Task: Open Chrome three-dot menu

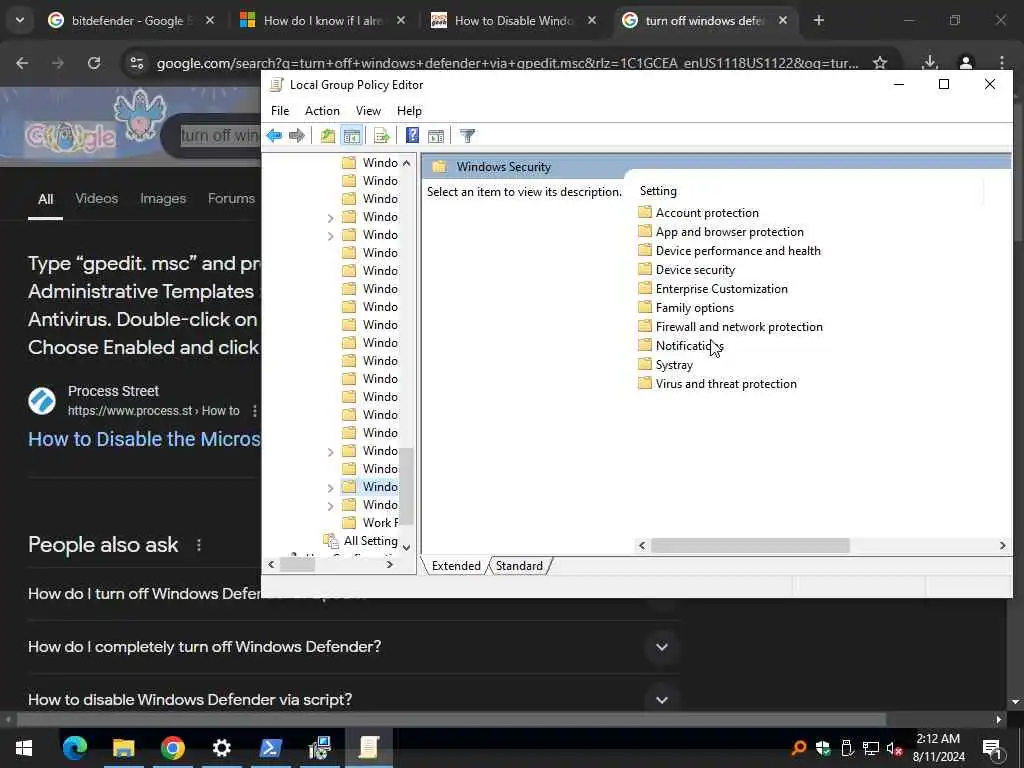Action: tap(1001, 63)
